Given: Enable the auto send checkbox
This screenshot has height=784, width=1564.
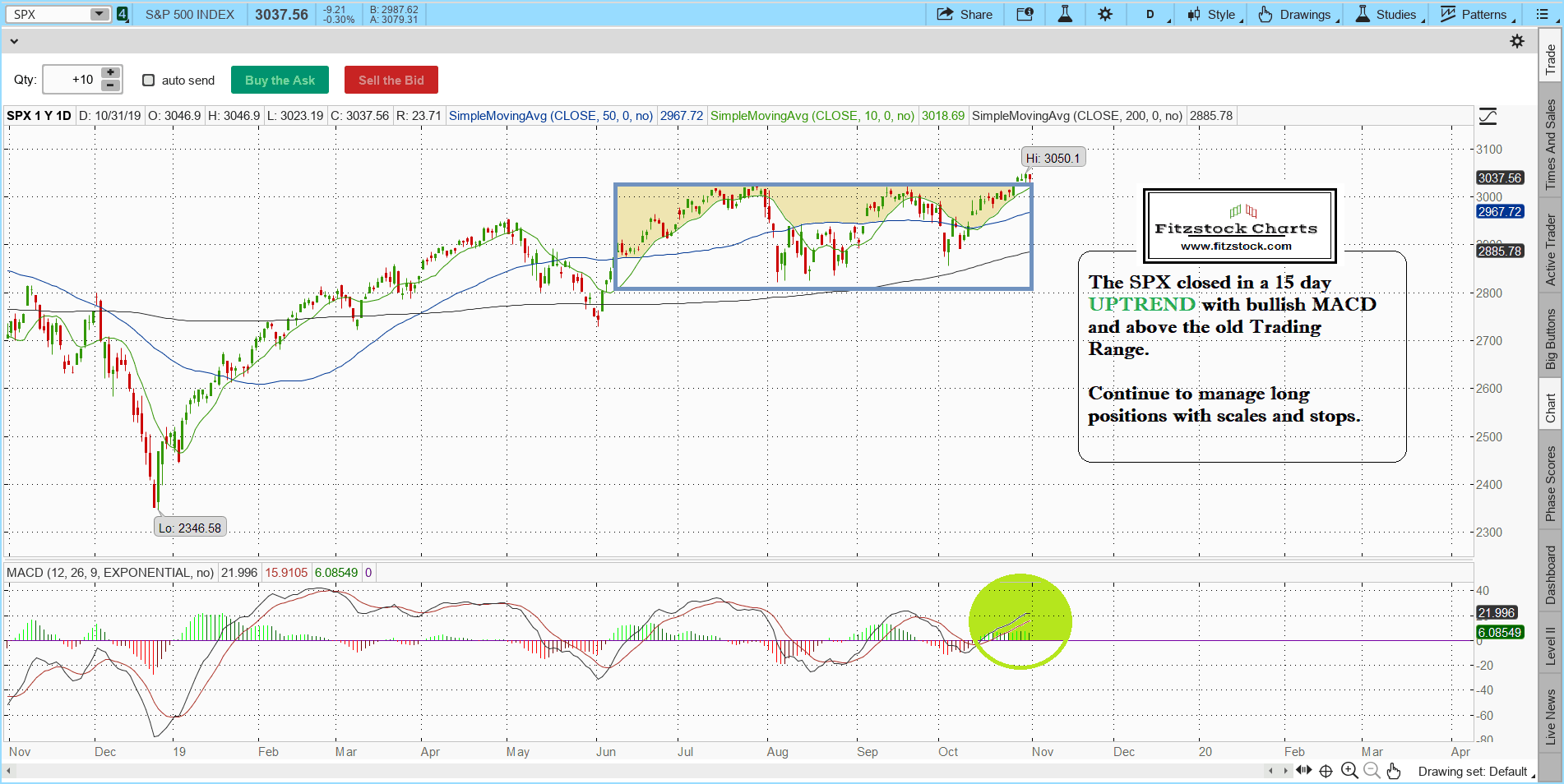Looking at the screenshot, I should tap(149, 81).
